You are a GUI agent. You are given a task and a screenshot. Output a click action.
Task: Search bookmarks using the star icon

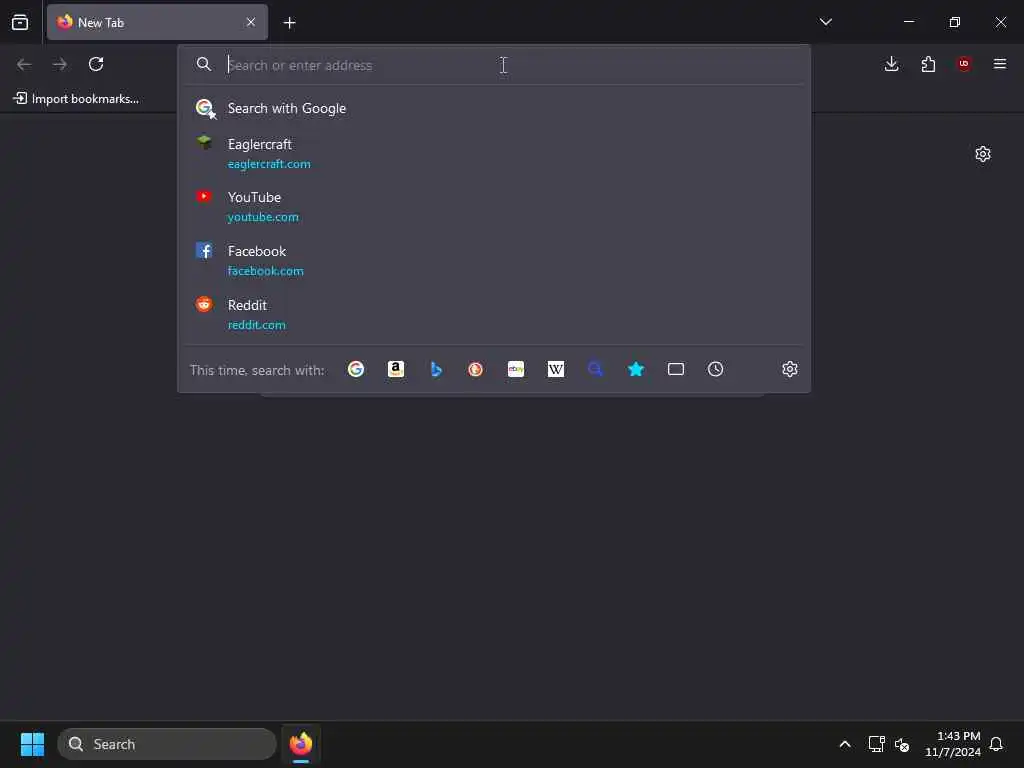pos(635,369)
